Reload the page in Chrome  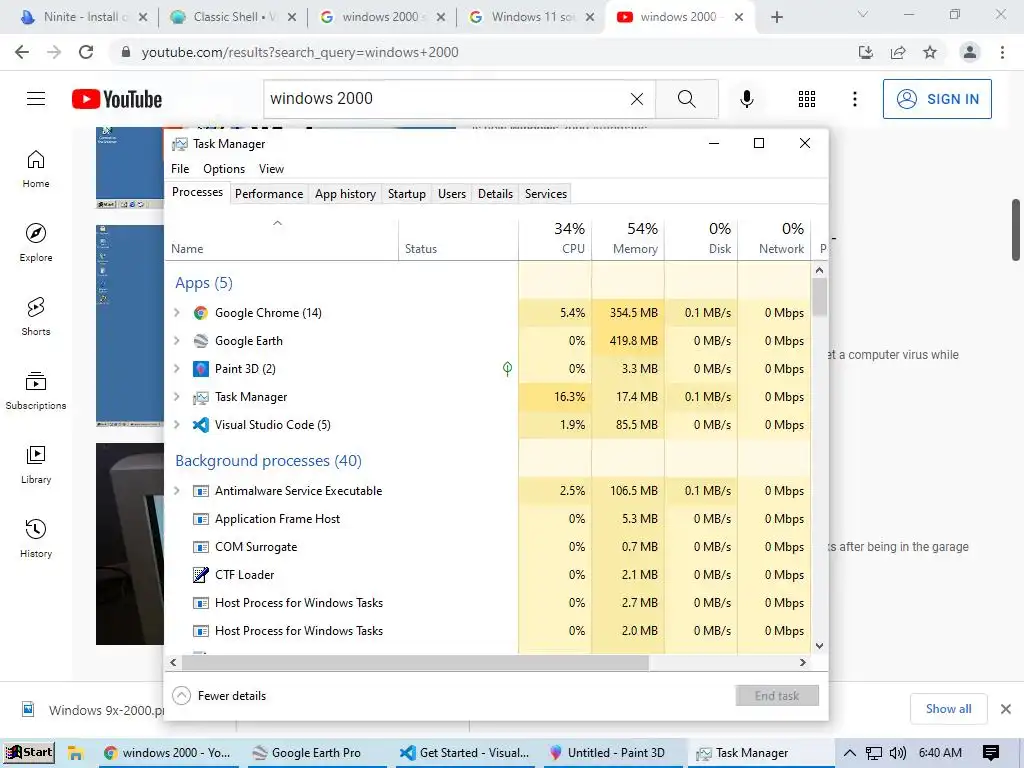coord(86,52)
